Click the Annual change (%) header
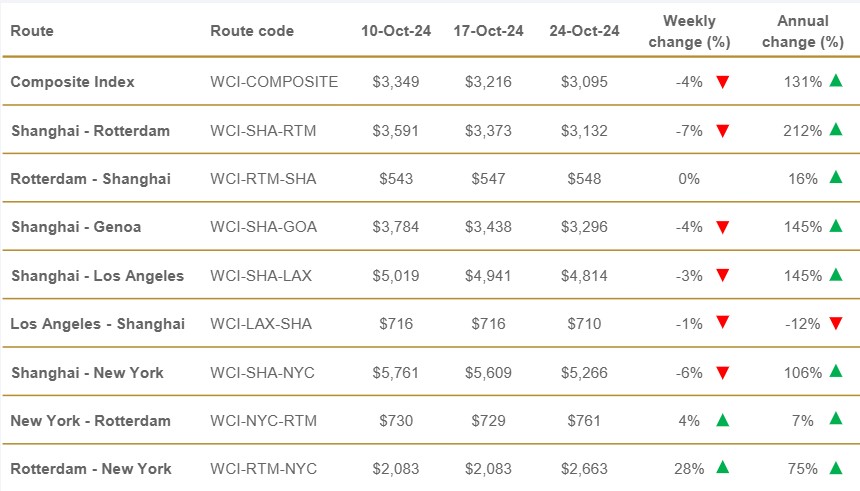The width and height of the screenshot is (860, 491). (802, 31)
